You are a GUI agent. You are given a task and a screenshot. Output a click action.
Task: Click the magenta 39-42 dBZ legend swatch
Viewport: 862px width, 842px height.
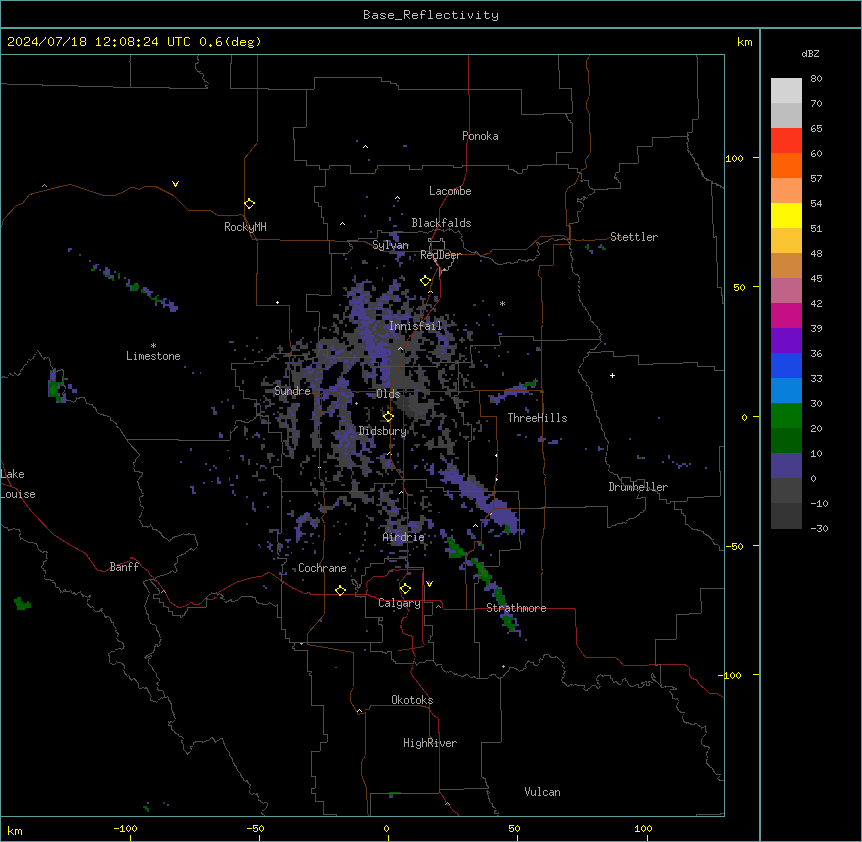pyautogui.click(x=786, y=315)
